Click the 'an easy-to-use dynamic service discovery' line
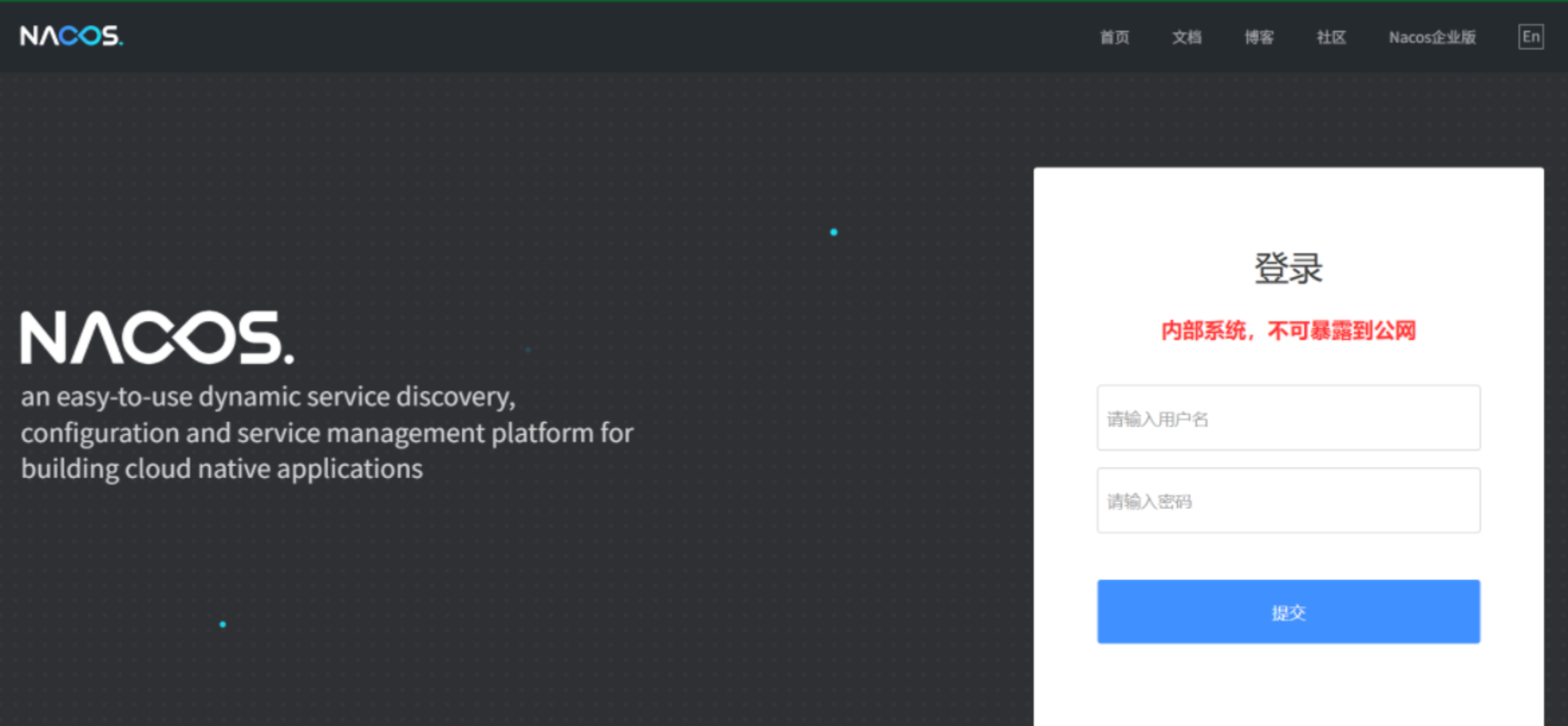1568x726 pixels. coord(268,397)
